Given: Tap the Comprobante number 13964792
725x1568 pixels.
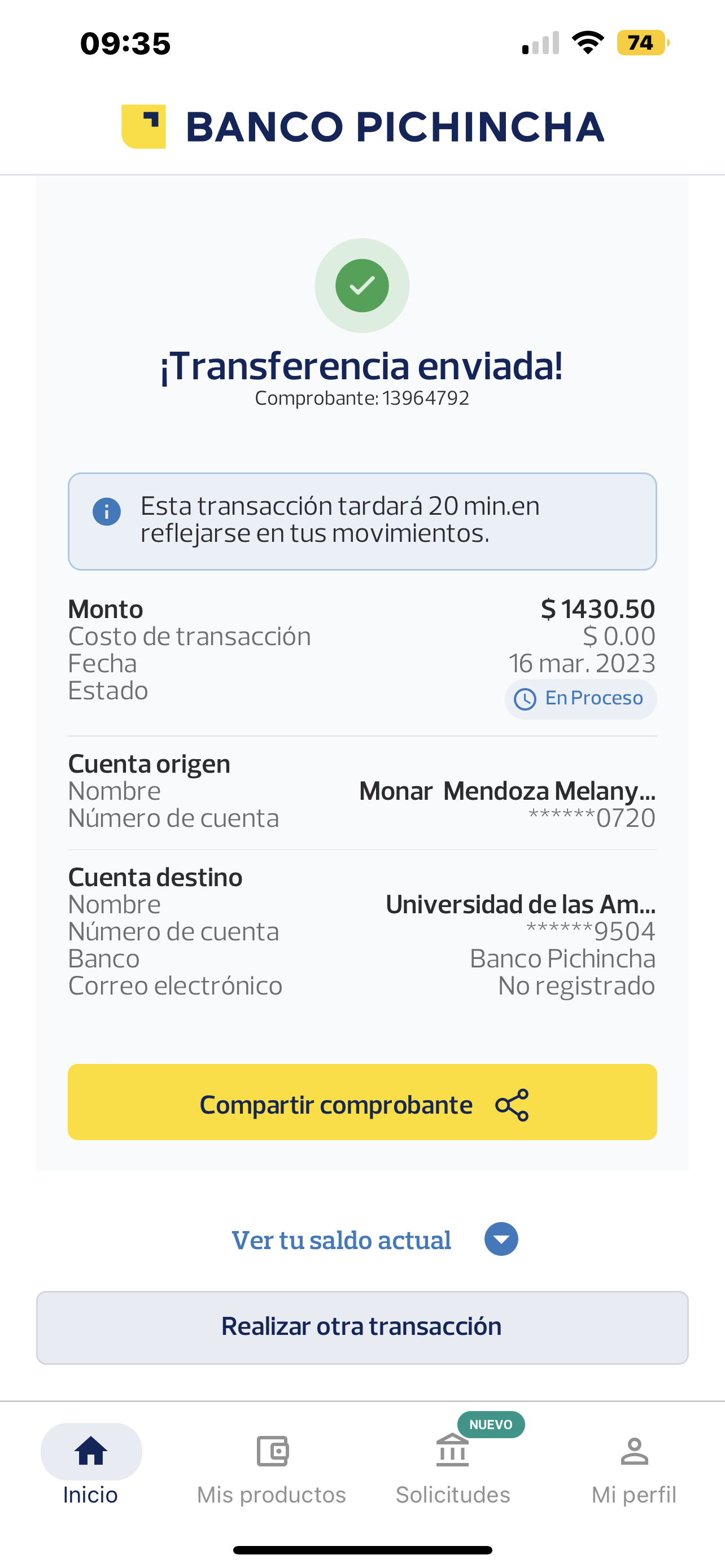Looking at the screenshot, I should [426, 398].
